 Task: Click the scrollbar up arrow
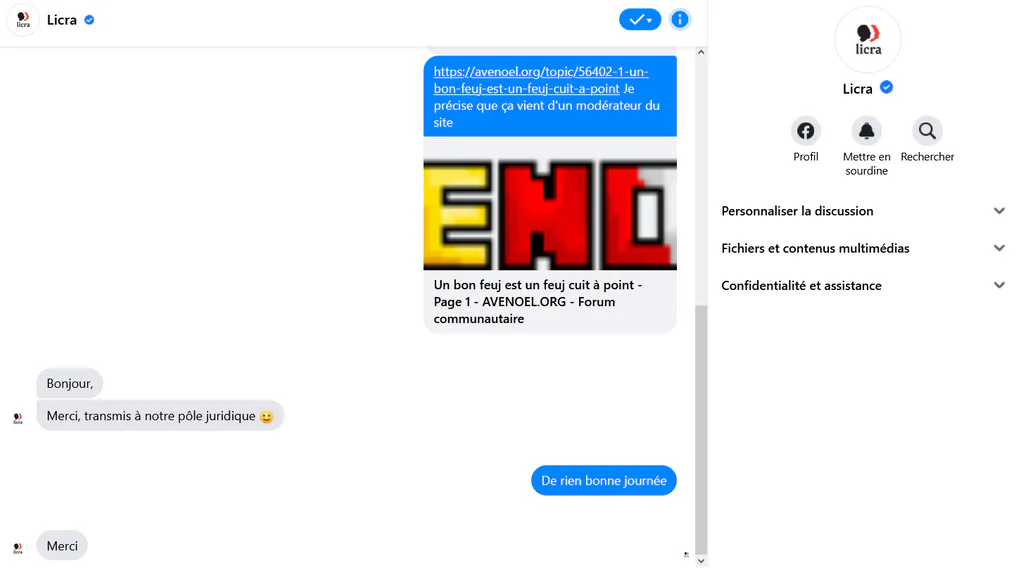tap(701, 52)
